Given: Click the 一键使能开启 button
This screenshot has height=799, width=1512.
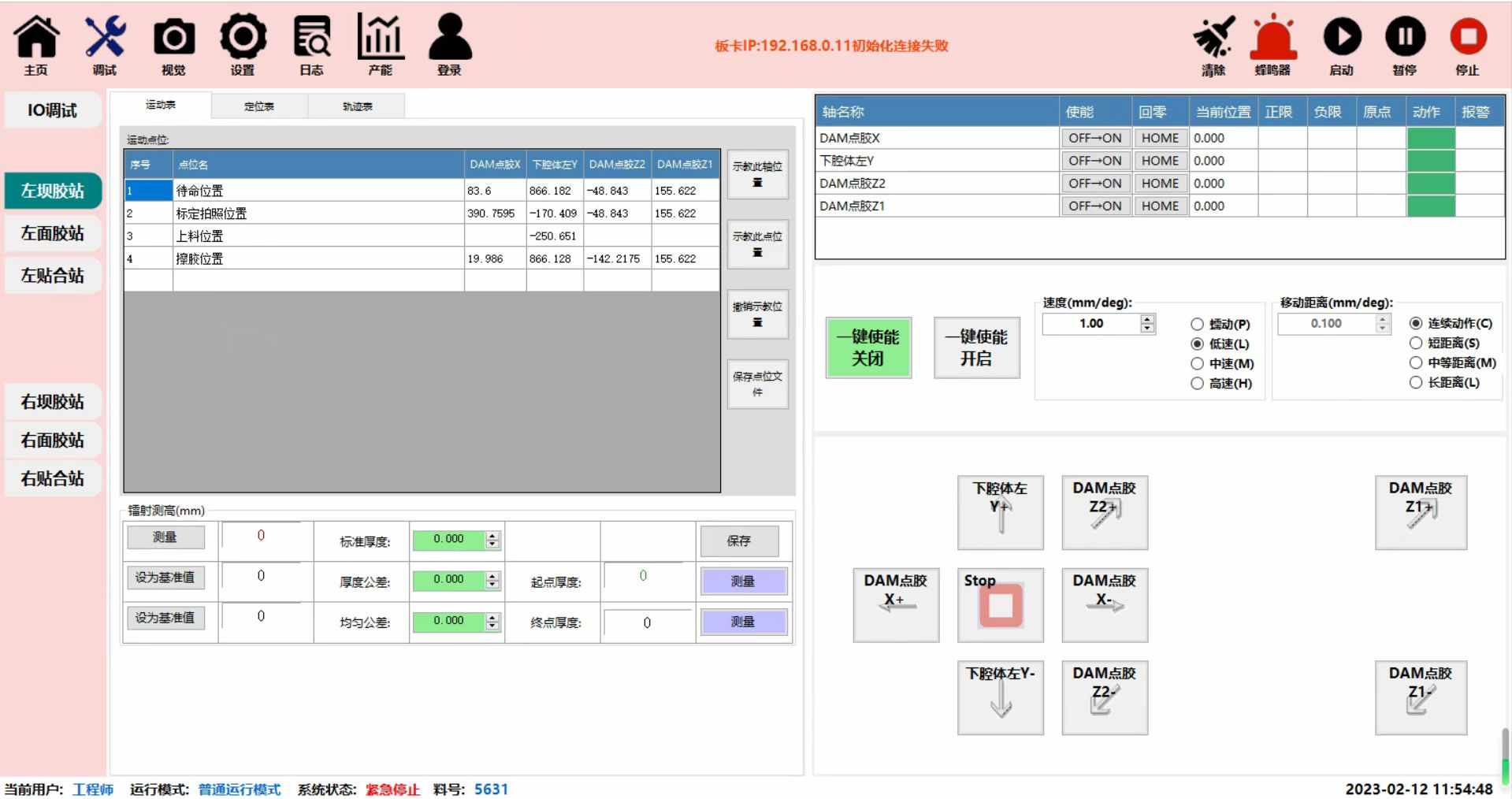Looking at the screenshot, I should pyautogui.click(x=977, y=348).
